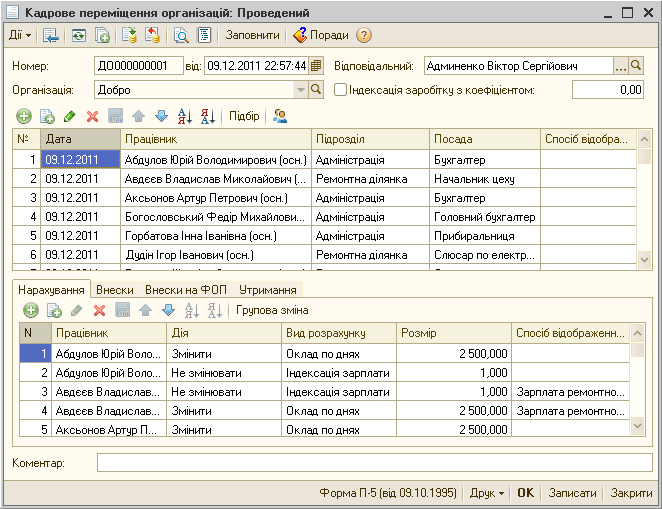The image size is (662, 509).
Task: Move row down in accruals toolbar
Action: pos(168,311)
